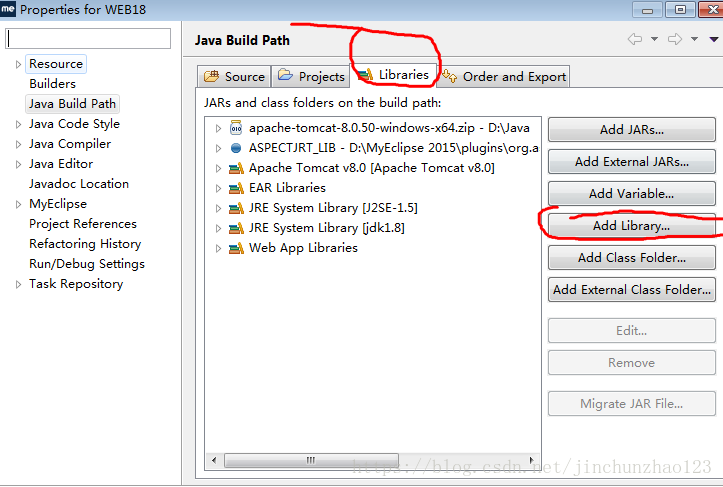The image size is (723, 487).
Task: Click Add External JARs... button
Action: pos(632,161)
